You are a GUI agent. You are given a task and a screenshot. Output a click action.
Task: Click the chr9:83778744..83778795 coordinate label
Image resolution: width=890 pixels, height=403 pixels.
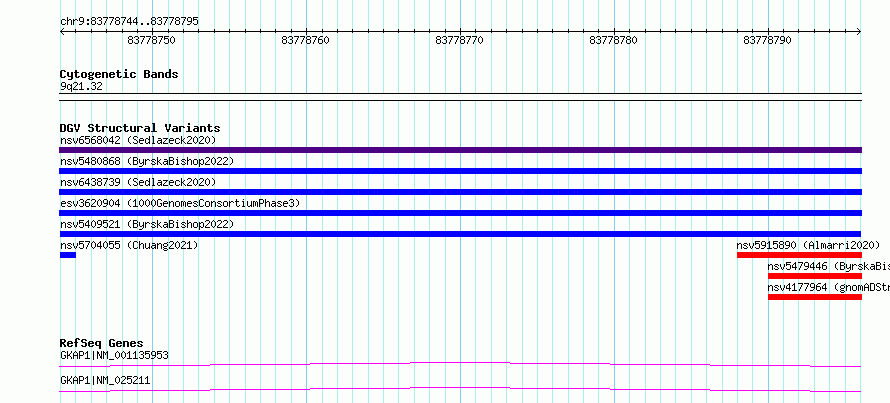tap(129, 22)
